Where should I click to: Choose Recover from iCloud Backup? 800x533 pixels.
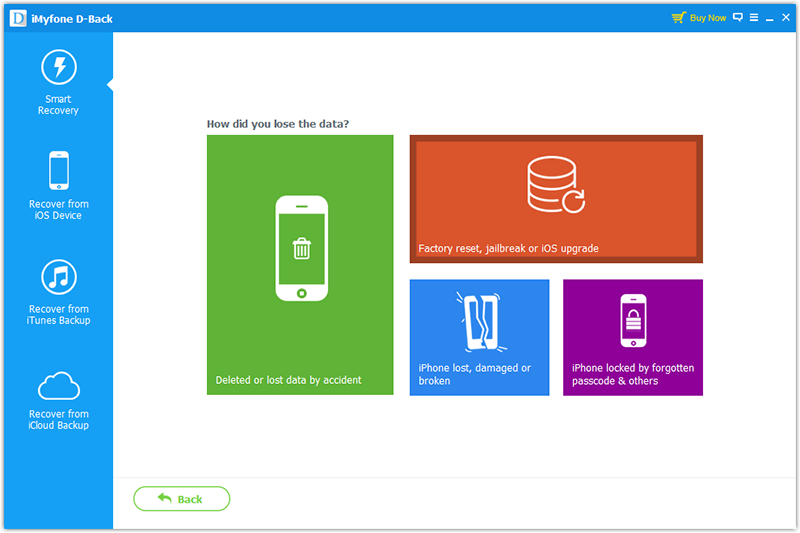tap(59, 401)
